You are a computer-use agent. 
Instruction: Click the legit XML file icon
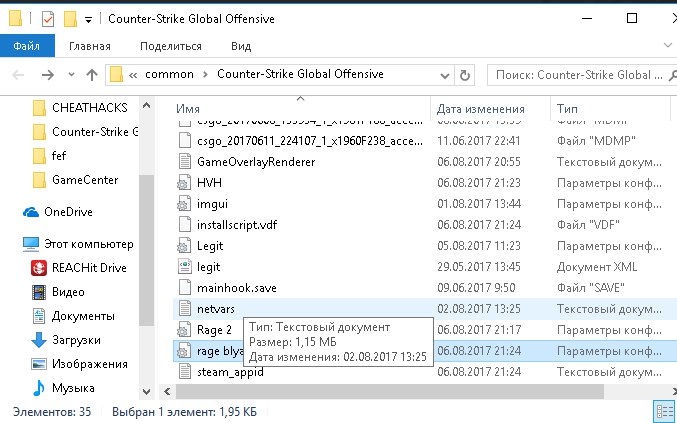point(184,267)
